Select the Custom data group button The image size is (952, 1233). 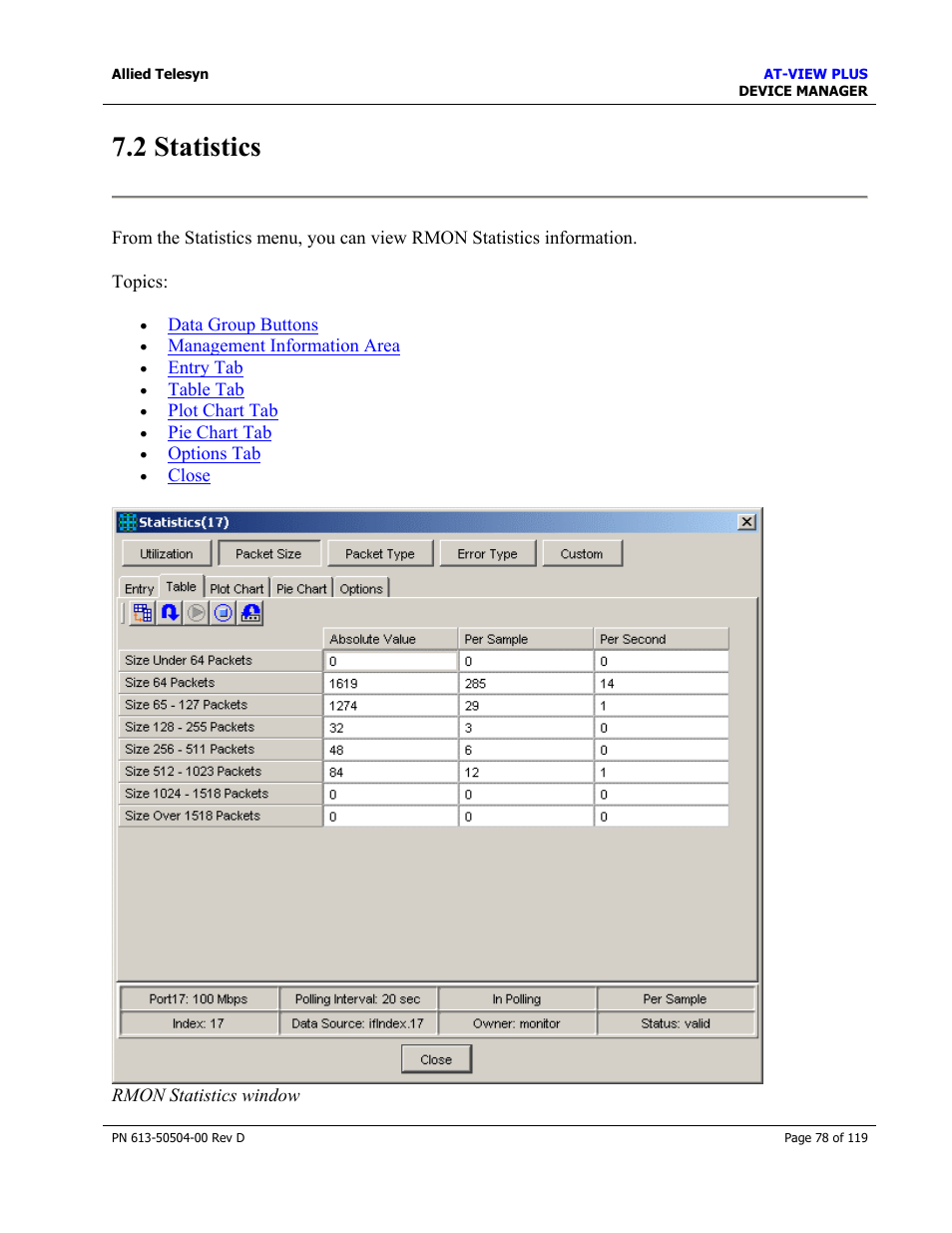tap(582, 554)
